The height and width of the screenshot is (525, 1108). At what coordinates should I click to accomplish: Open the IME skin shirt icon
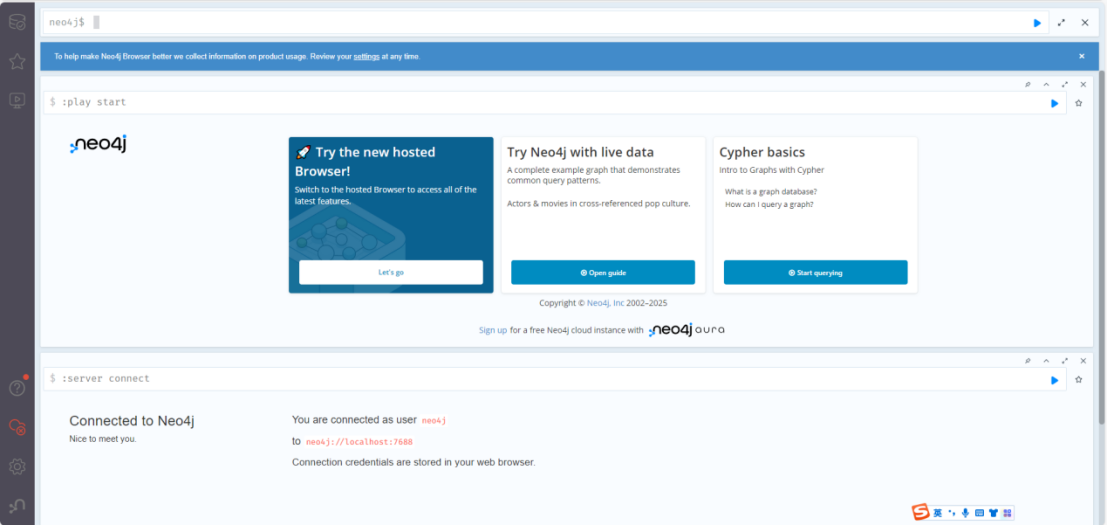point(994,512)
